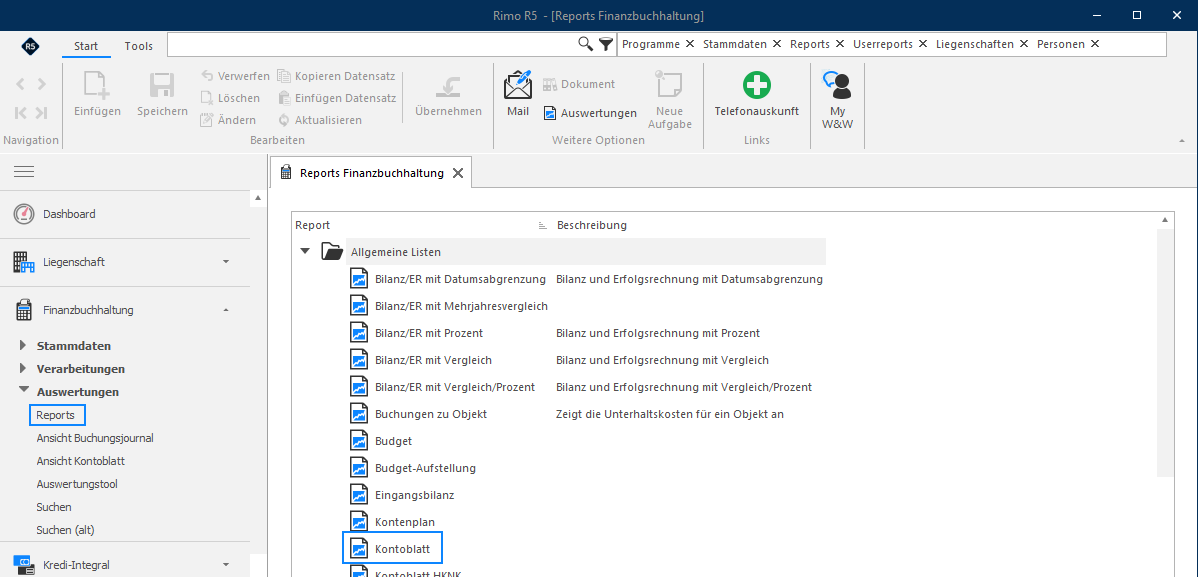
Task: Select the Reports Finanzbuchhaltung tab
Action: tap(371, 173)
